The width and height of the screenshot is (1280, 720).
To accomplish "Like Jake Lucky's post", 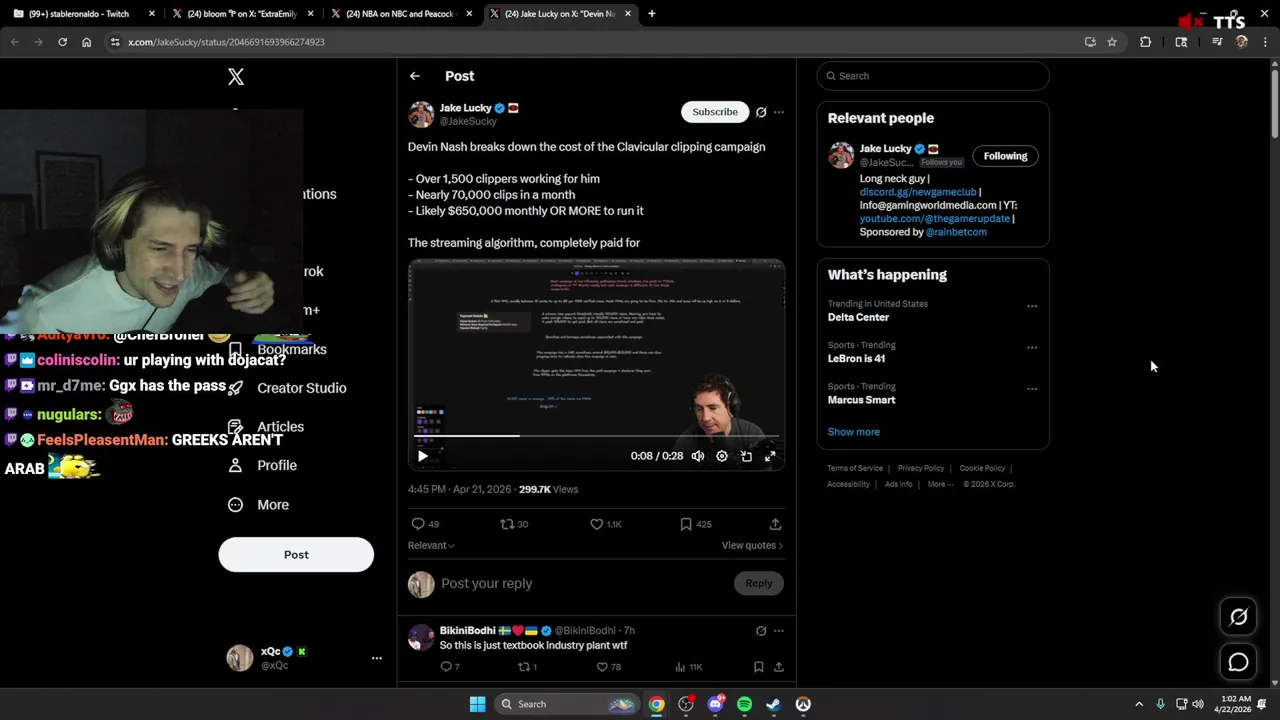I will (x=605, y=524).
